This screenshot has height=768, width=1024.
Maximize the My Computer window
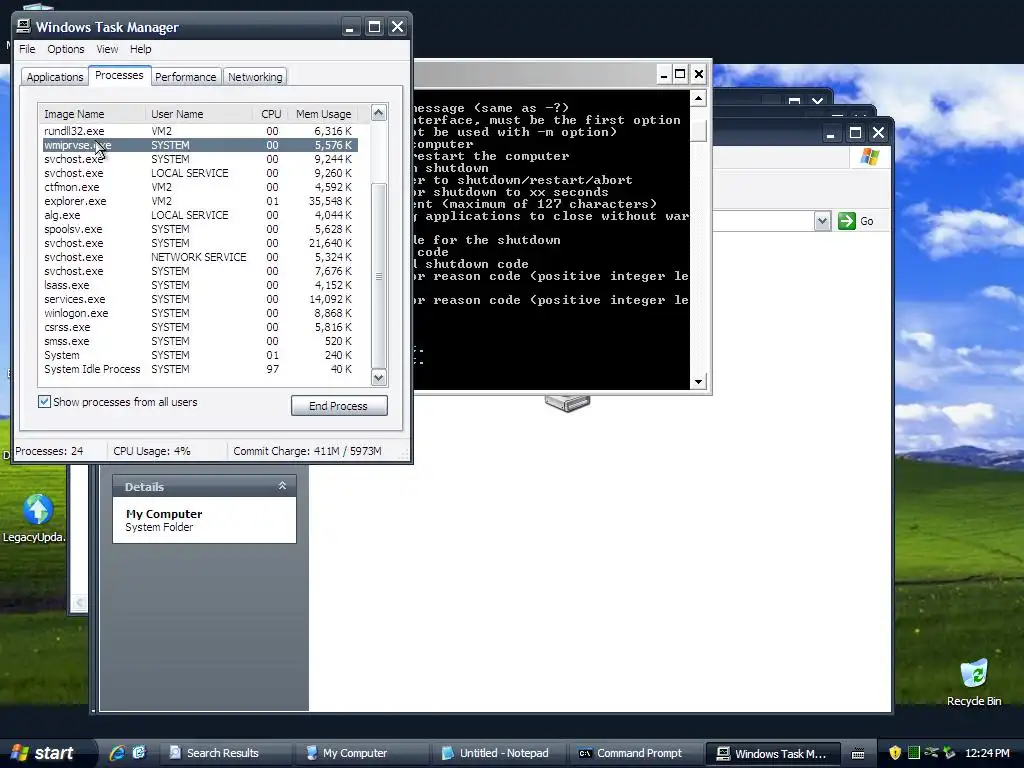pos(855,133)
